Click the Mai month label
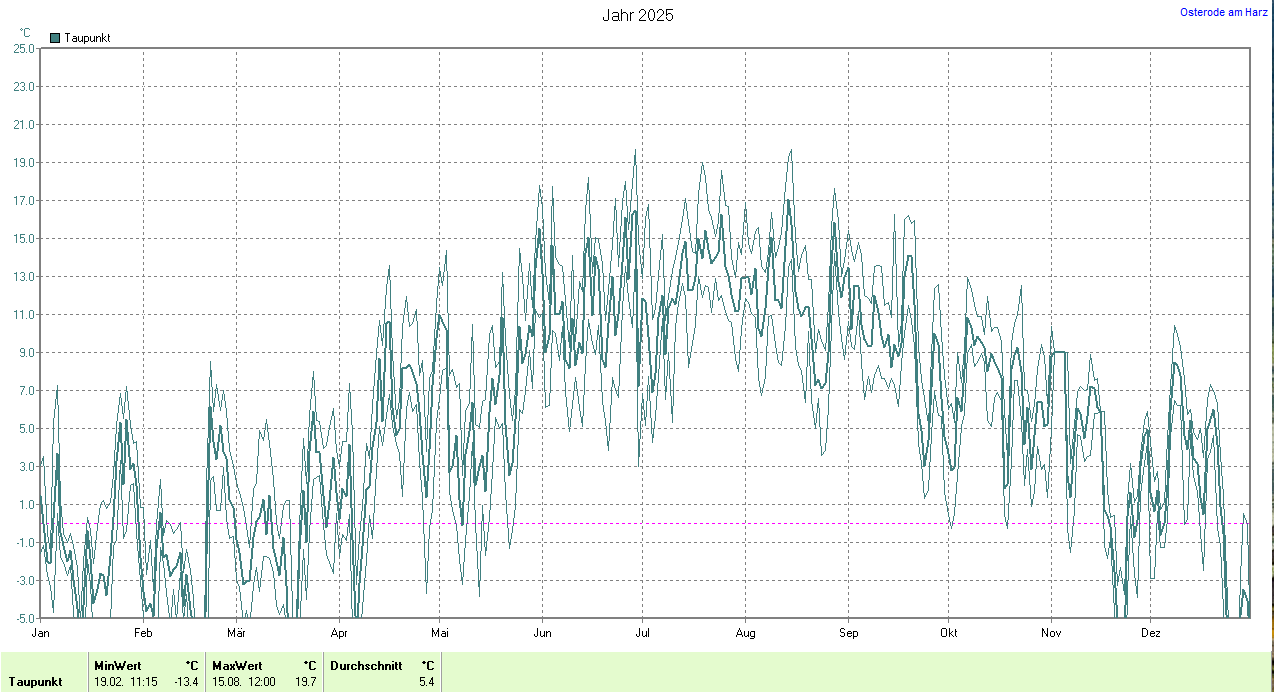 click(x=440, y=633)
